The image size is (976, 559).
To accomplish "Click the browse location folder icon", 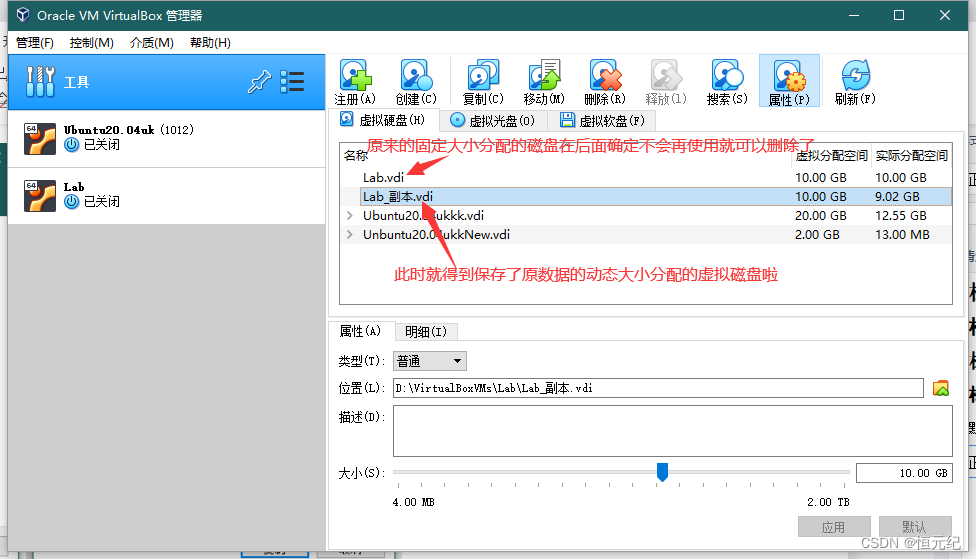I will [941, 388].
